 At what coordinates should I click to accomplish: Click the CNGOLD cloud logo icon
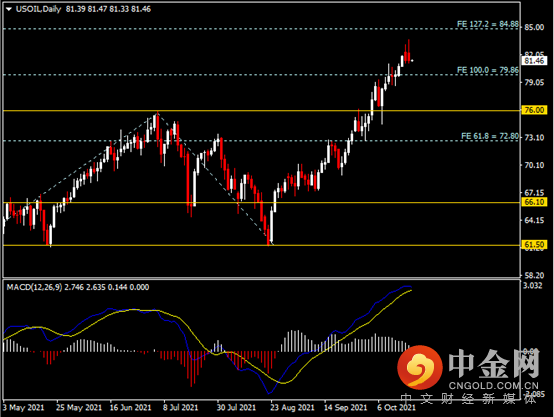[x=420, y=366]
